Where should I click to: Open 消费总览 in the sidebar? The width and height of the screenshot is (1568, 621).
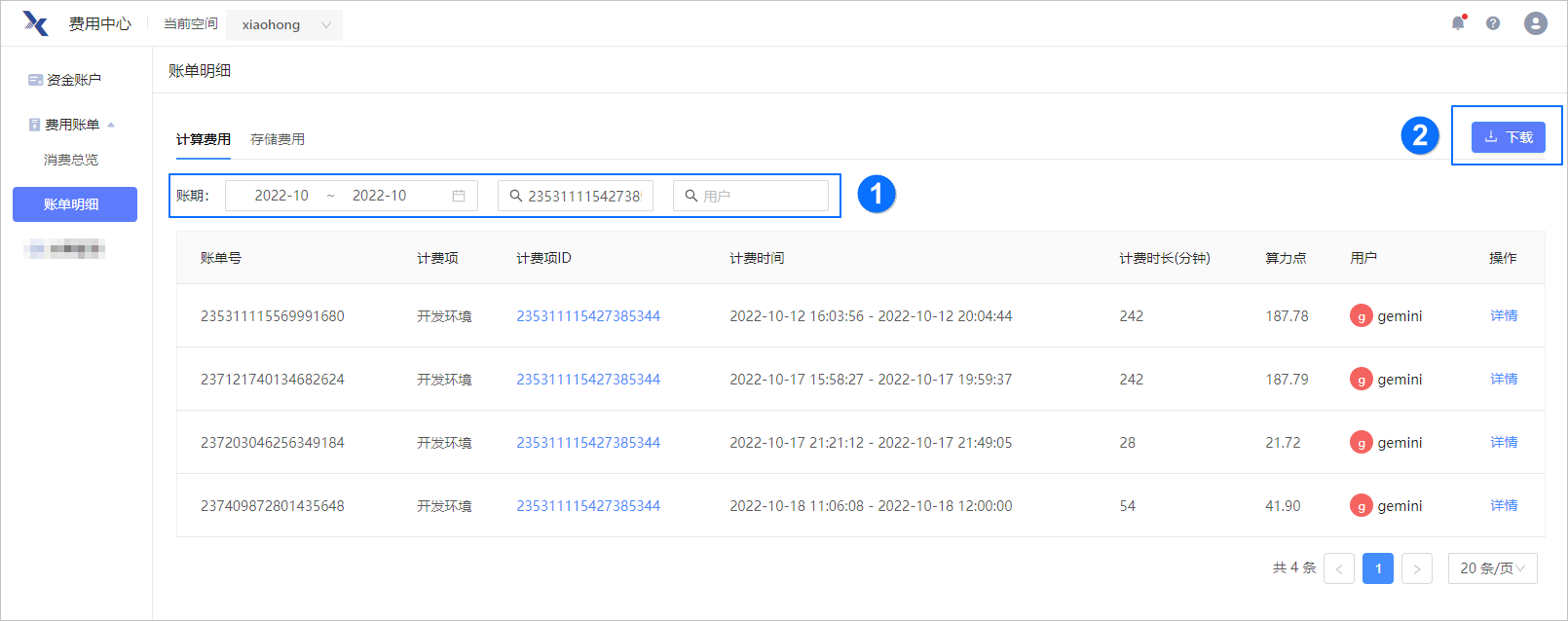coord(71,160)
